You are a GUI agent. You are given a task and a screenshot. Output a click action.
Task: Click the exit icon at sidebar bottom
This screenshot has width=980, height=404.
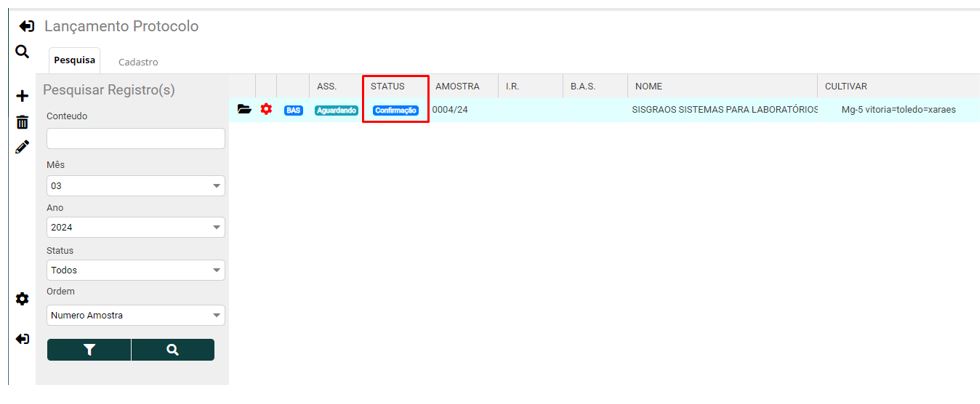coord(22,339)
